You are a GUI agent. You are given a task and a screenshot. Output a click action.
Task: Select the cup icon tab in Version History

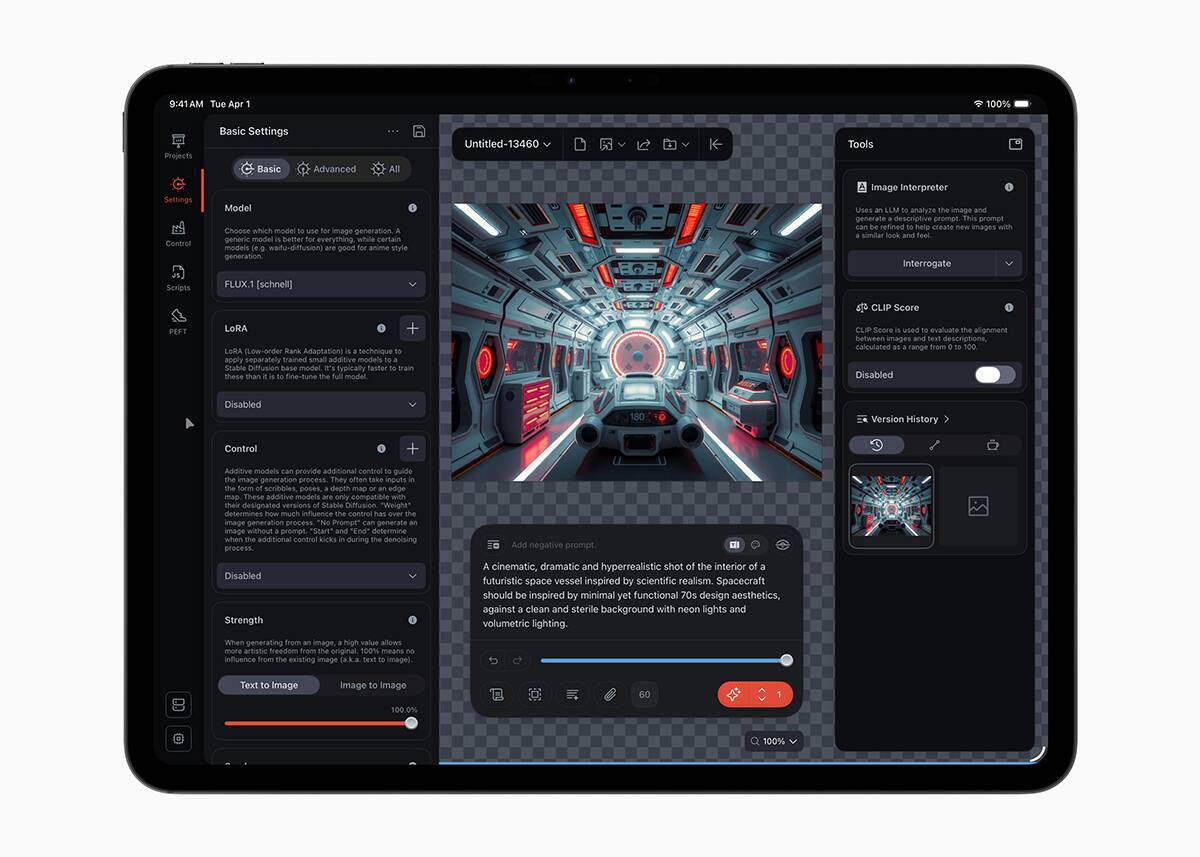(992, 445)
